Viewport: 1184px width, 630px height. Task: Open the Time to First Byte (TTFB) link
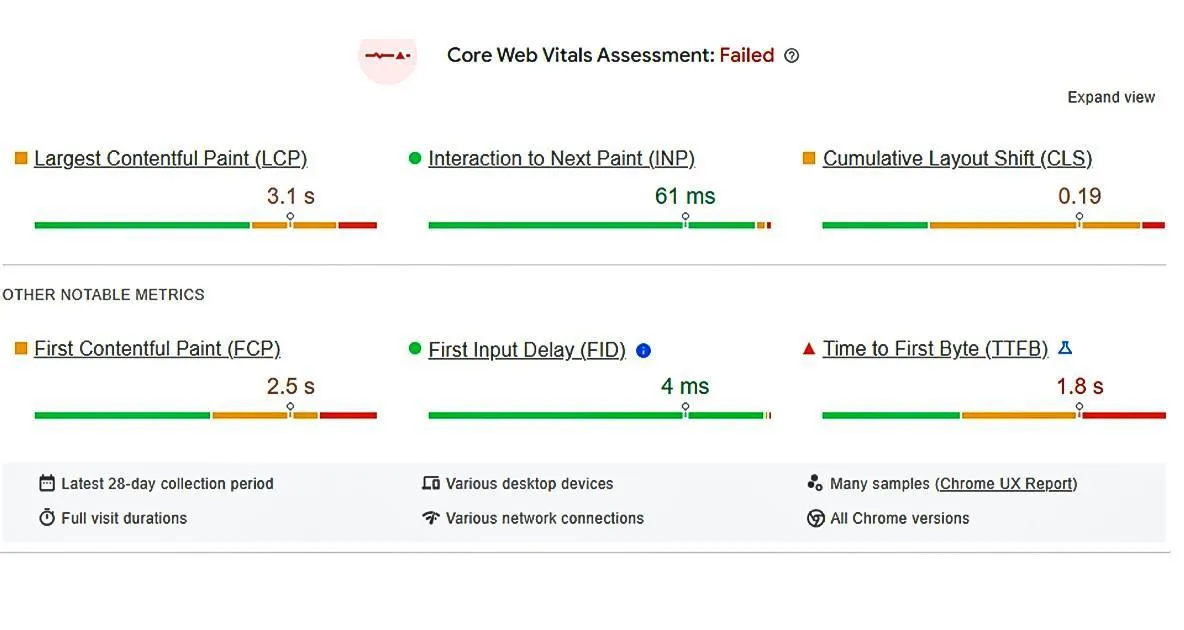[935, 349]
